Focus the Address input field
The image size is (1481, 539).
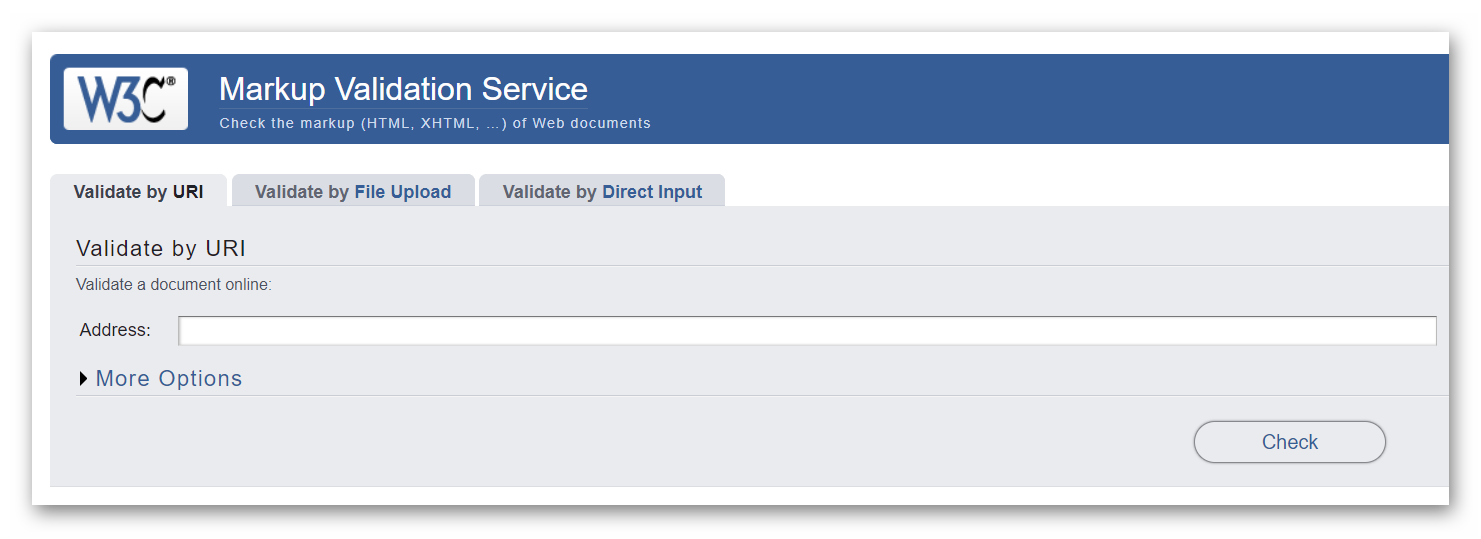[x=807, y=331]
